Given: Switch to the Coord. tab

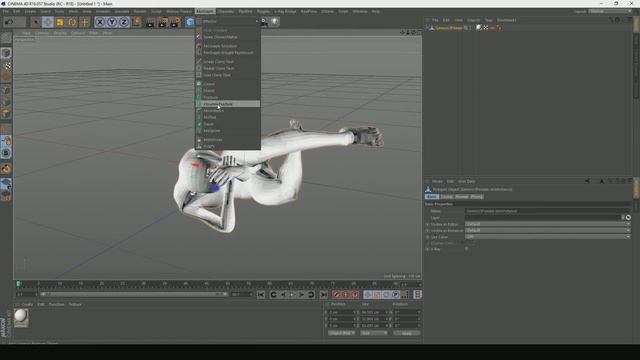Looking at the screenshot, I should point(447,197).
